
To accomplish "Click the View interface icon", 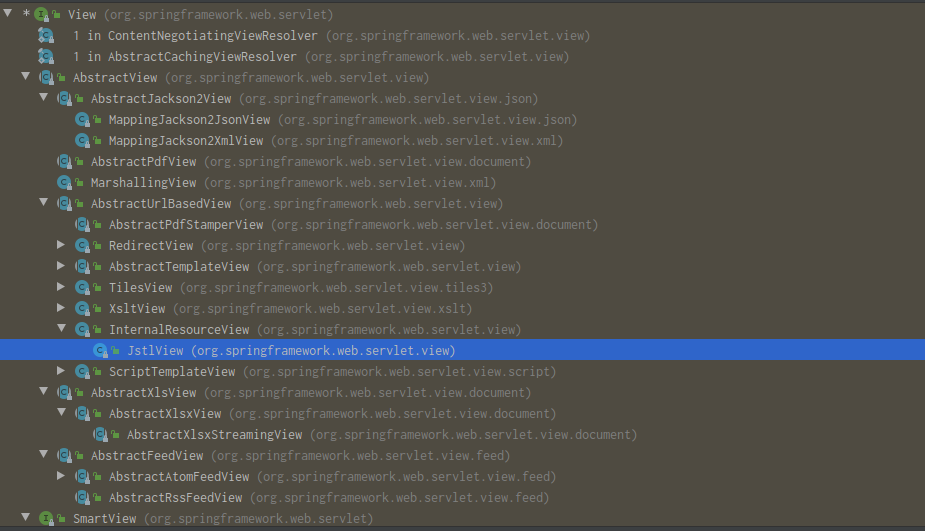I will (44, 15).
